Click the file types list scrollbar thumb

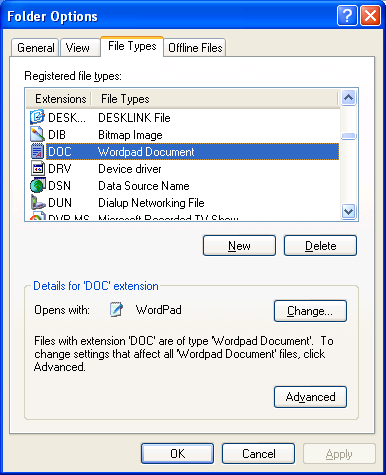349,136
